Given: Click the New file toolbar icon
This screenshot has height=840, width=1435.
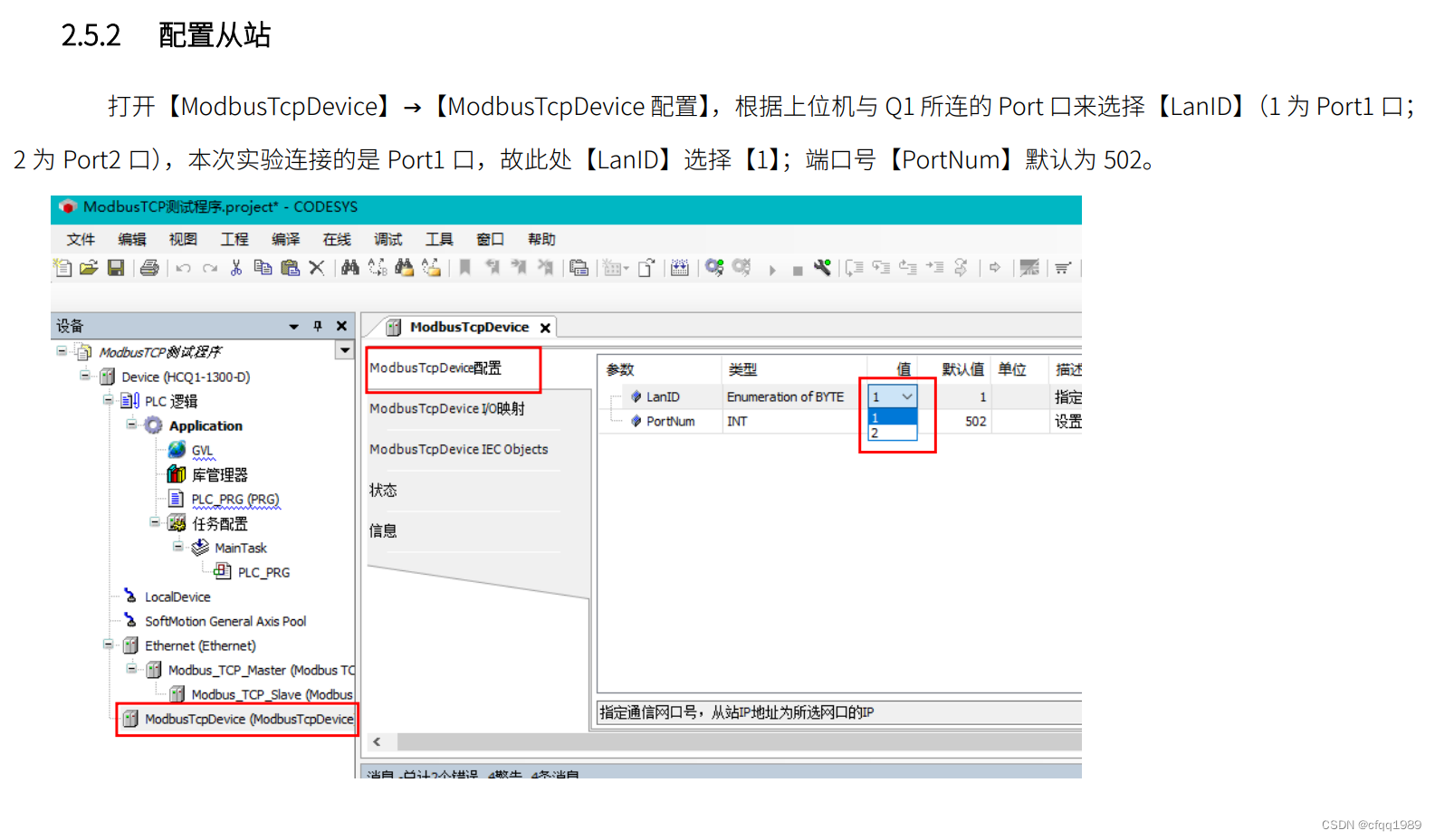Looking at the screenshot, I should [x=62, y=267].
